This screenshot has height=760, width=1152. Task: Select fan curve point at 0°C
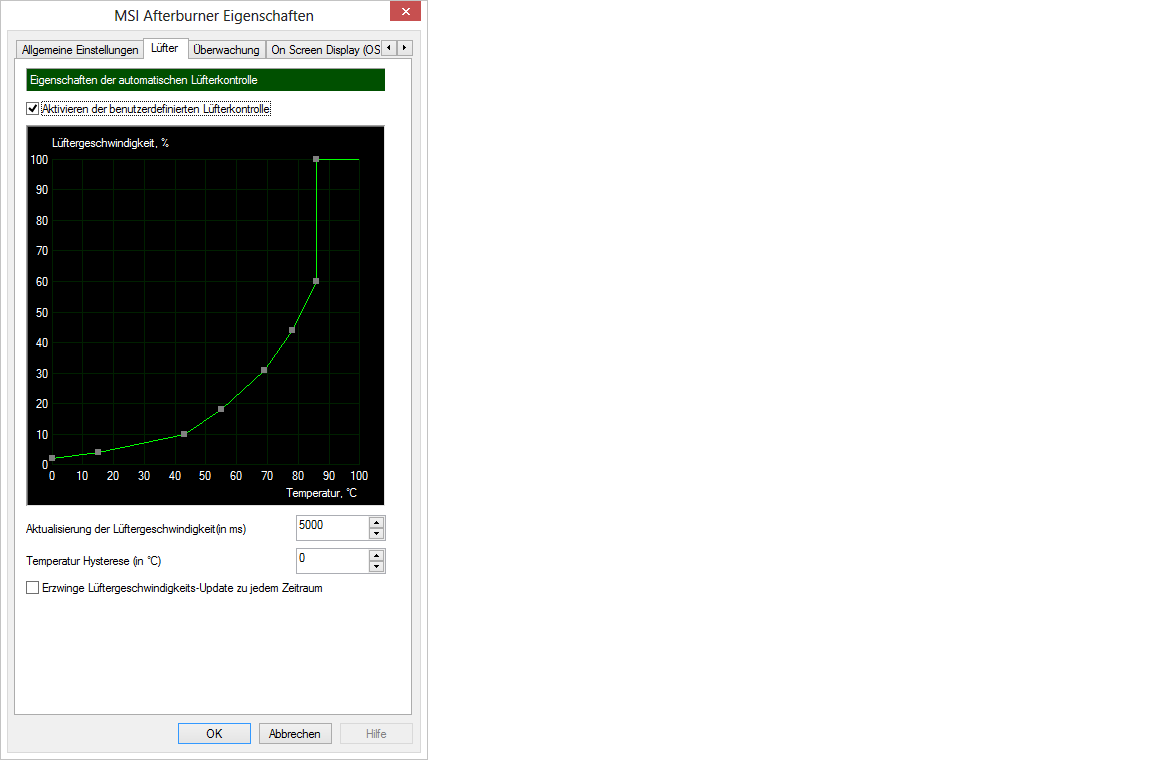coord(52,458)
